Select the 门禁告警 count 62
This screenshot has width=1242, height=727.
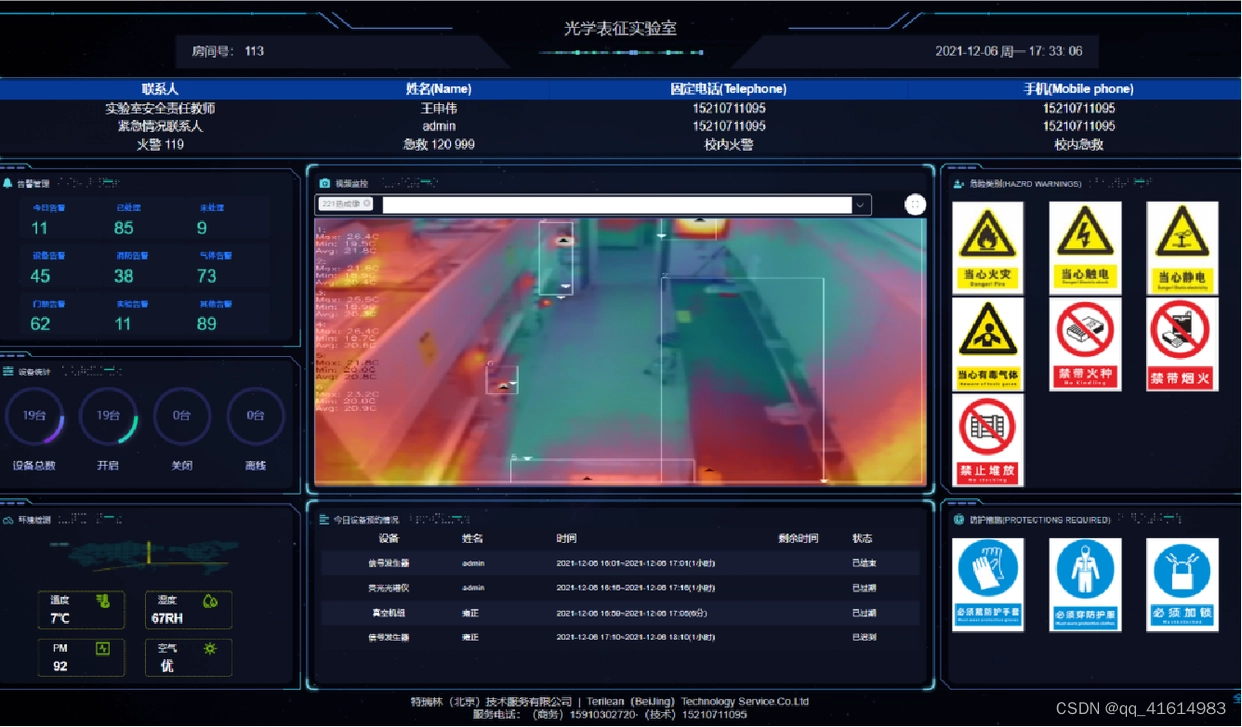[x=41, y=324]
